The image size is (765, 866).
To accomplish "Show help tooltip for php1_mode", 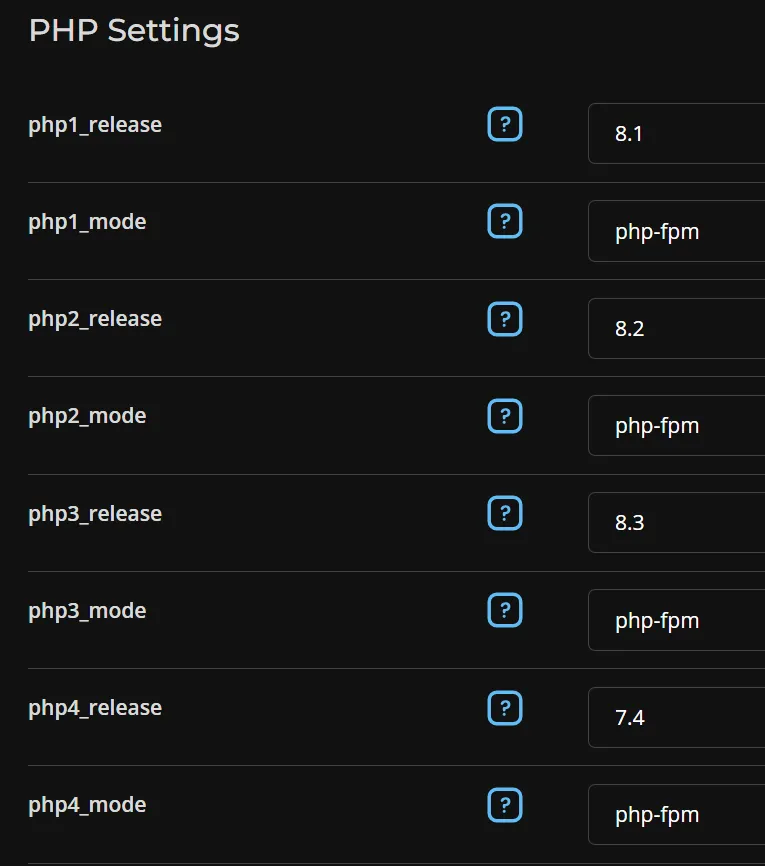I will point(505,222).
